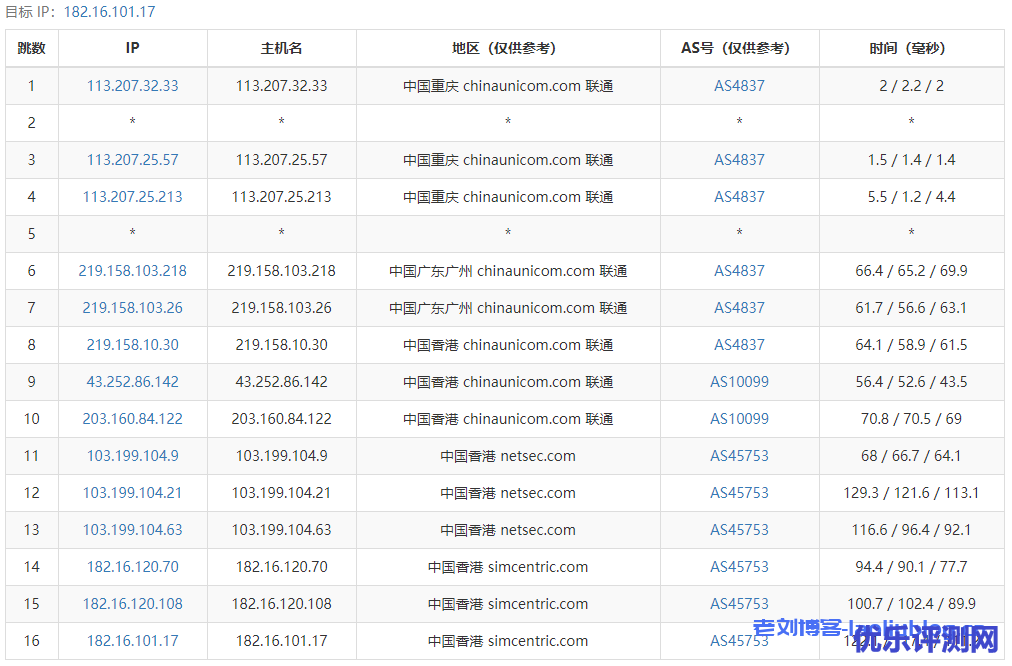Open the 113.207.25.213 IP link
Image resolution: width=1012 pixels, height=666 pixels.
132,197
